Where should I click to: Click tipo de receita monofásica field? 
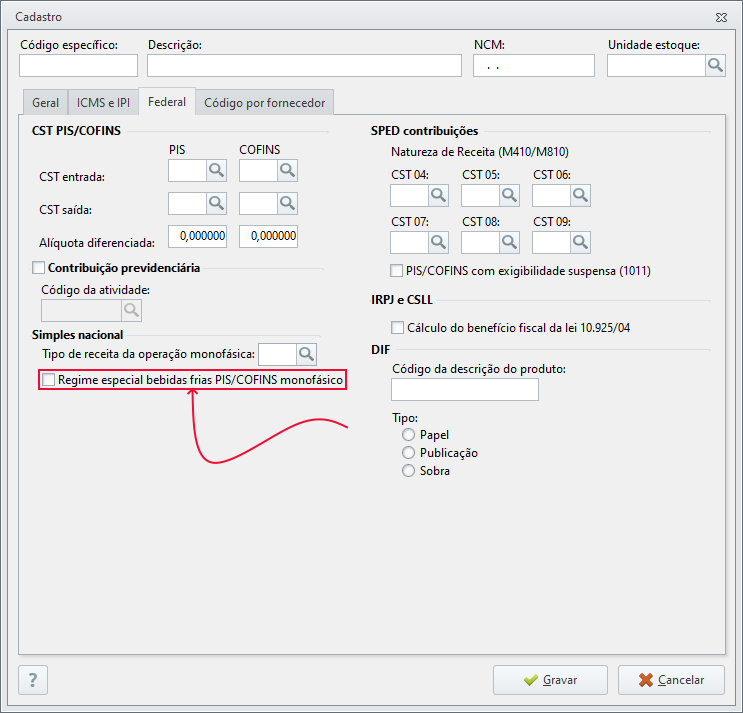coord(278,354)
